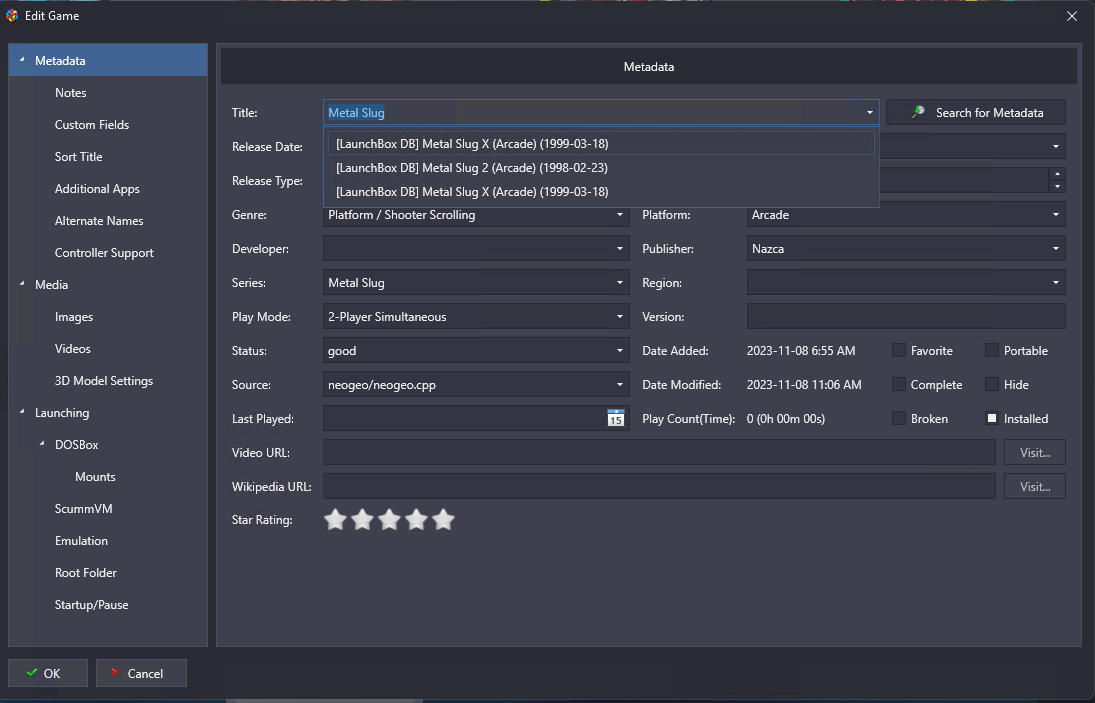Set rating with the first star
This screenshot has height=703, width=1095.
coord(335,519)
